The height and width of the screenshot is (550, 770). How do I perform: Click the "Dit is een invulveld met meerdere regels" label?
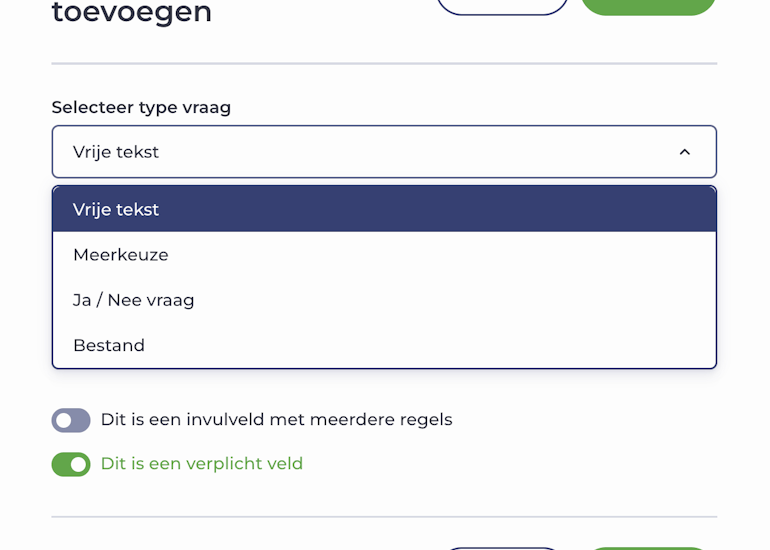point(276,420)
